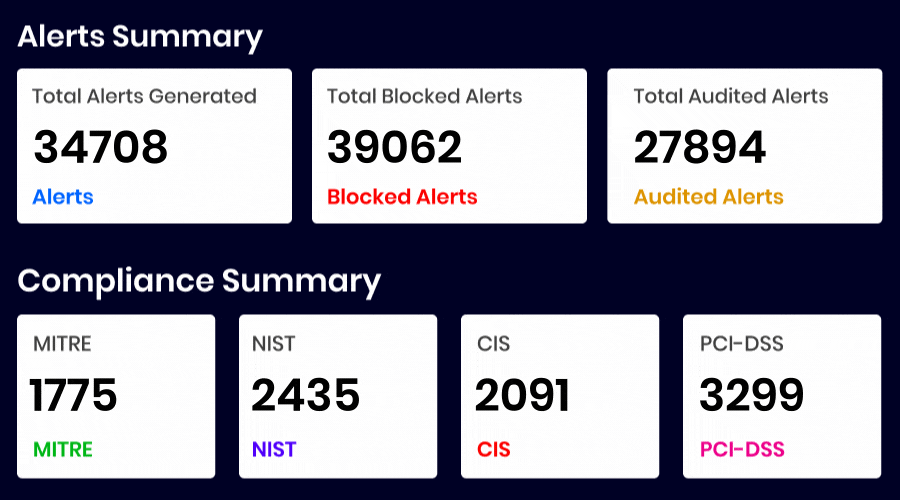Viewport: 900px width, 500px height.
Task: Select the 34708 alerts count
Action: tap(100, 147)
